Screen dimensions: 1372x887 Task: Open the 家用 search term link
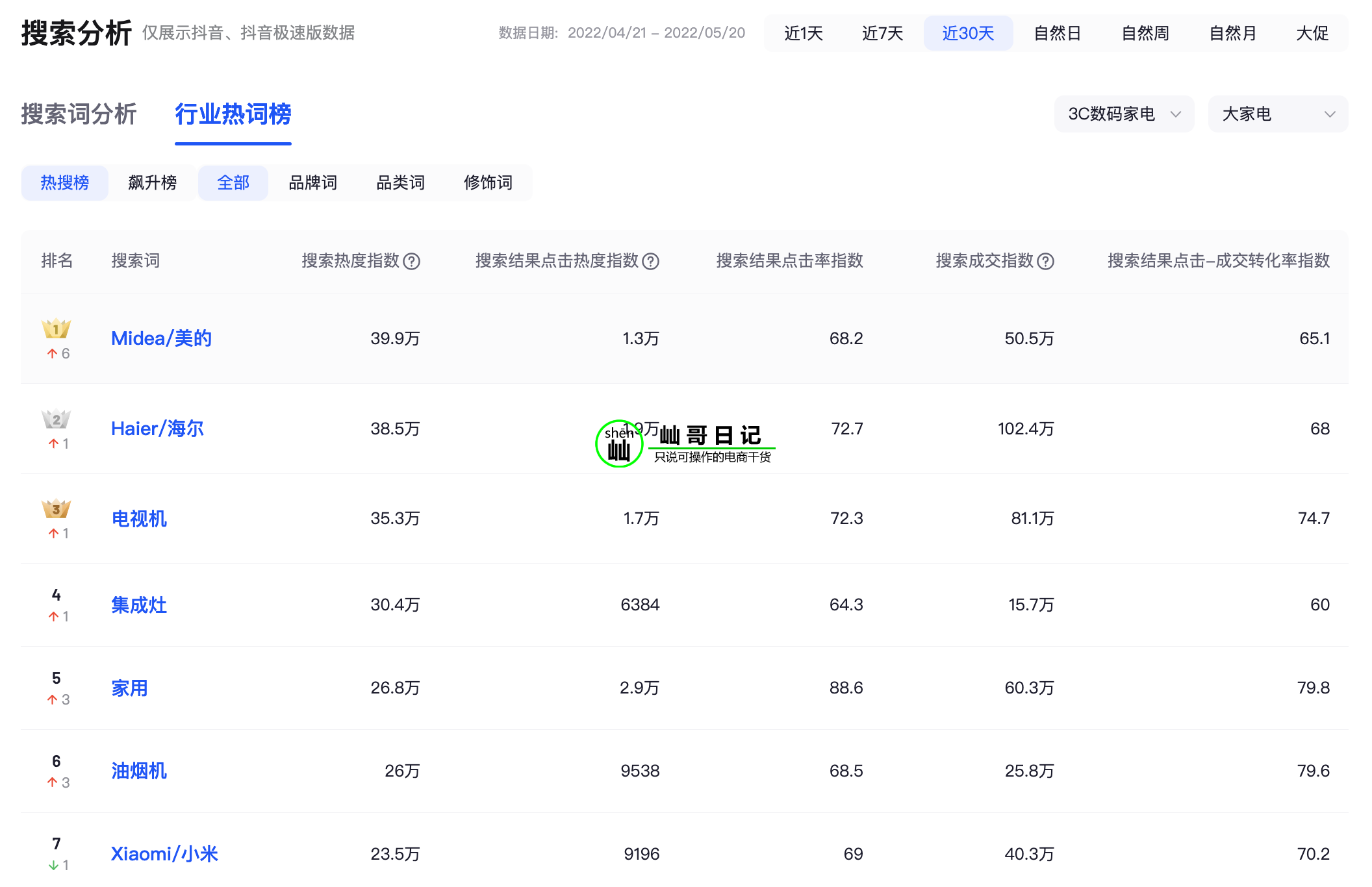click(129, 688)
